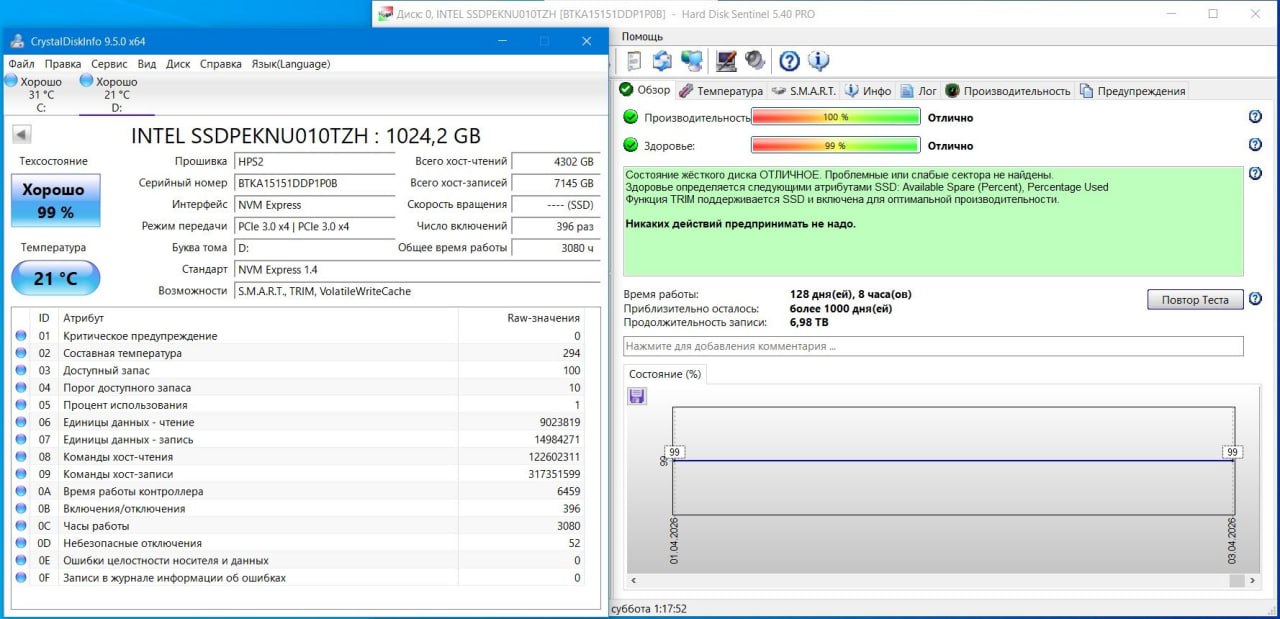Click 21 °C temperature button
The width and height of the screenshot is (1280, 619).
click(56, 278)
